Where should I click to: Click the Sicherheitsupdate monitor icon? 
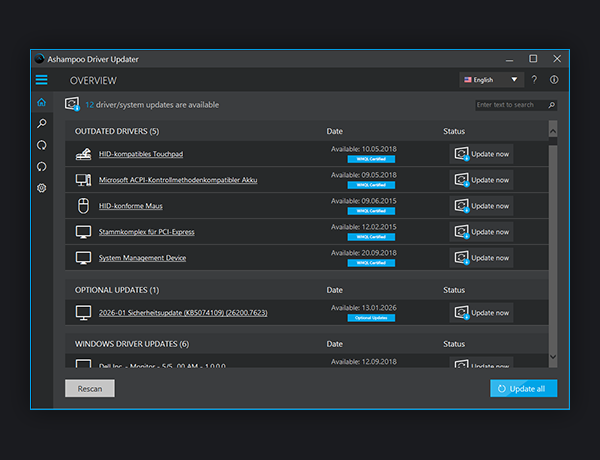point(83,313)
